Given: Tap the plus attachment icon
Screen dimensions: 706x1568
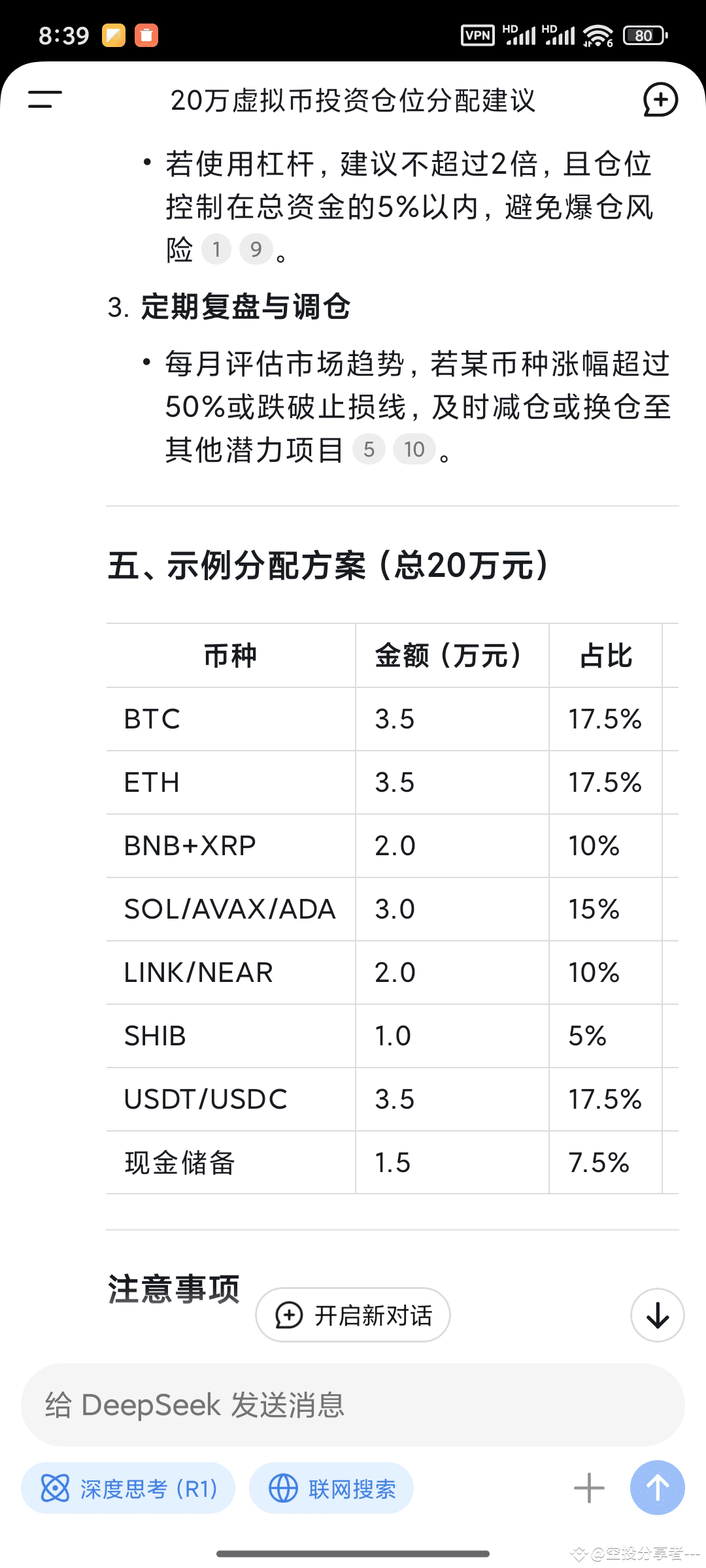Looking at the screenshot, I should coord(589,1488).
